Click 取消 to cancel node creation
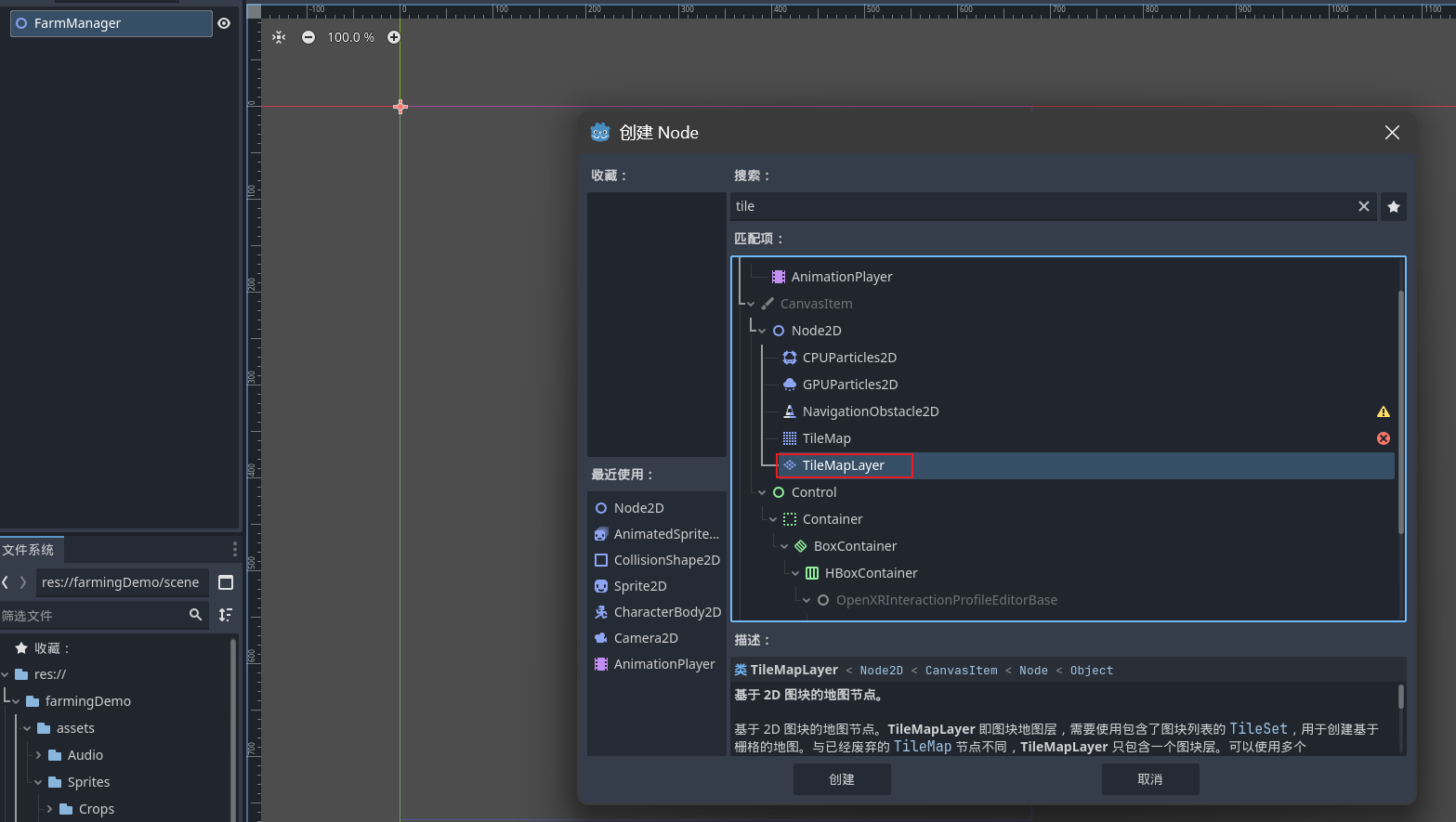 click(1150, 779)
